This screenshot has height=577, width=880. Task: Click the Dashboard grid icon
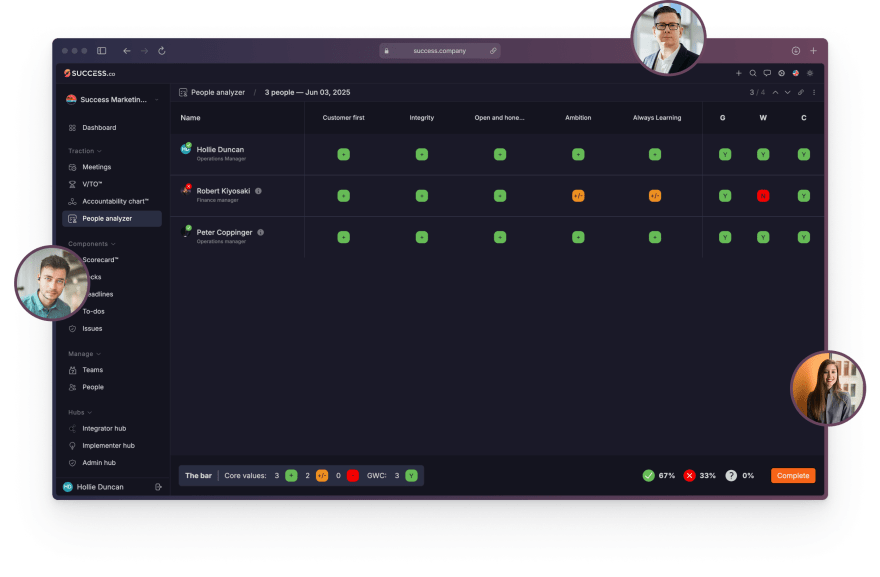[x=72, y=128]
